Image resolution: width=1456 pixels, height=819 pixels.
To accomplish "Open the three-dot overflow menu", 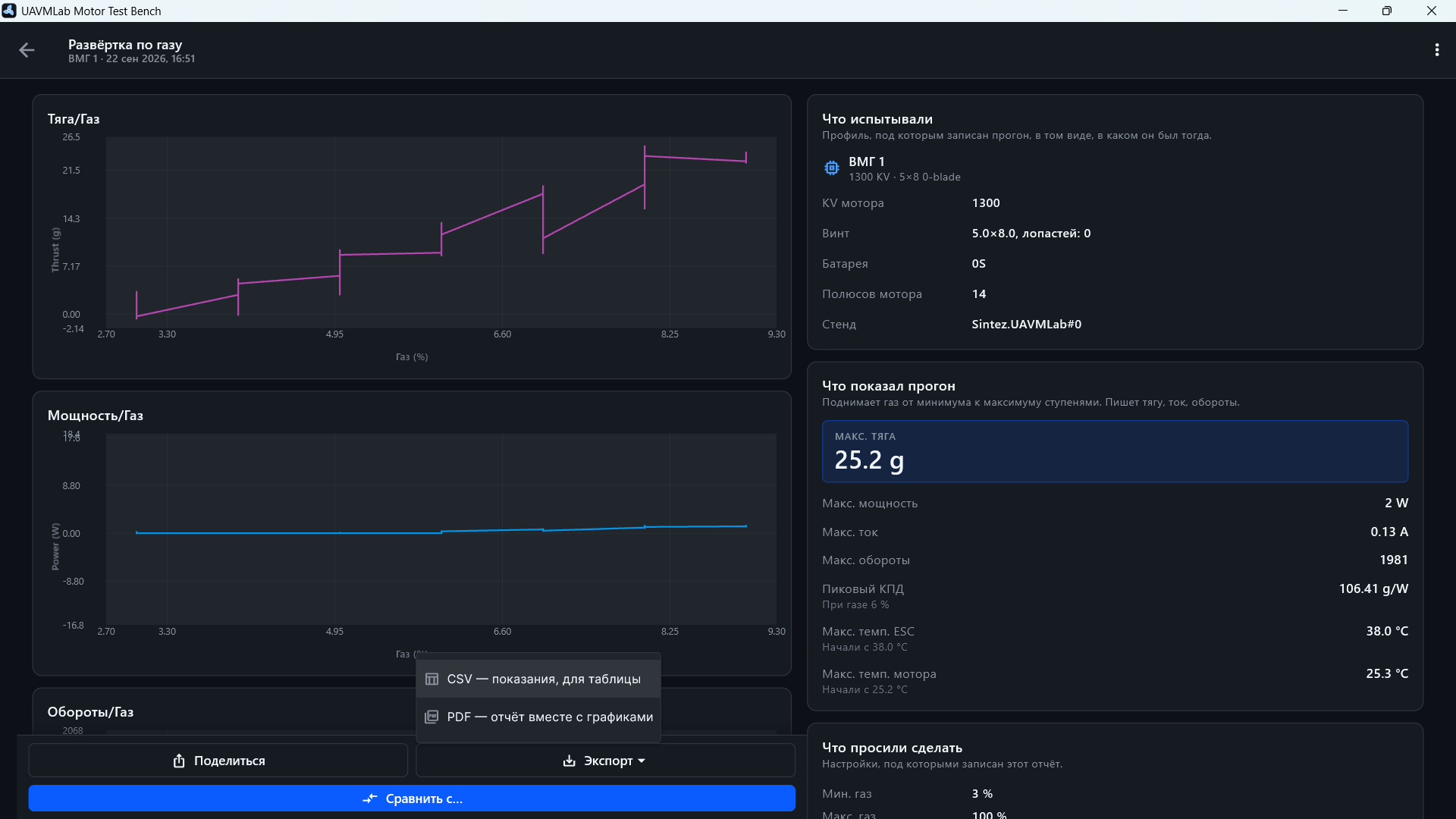I will [x=1436, y=50].
